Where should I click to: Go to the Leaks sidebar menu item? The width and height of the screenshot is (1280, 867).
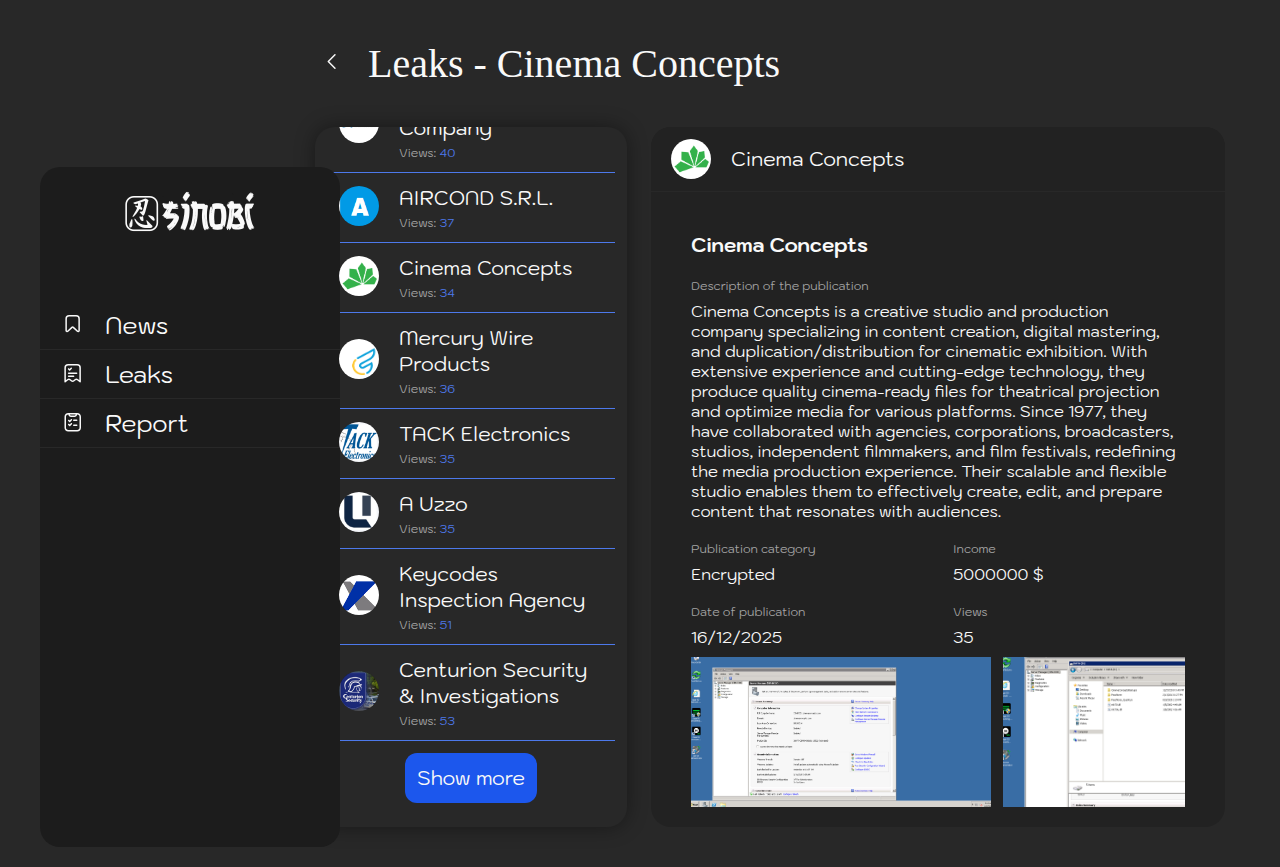click(x=139, y=375)
